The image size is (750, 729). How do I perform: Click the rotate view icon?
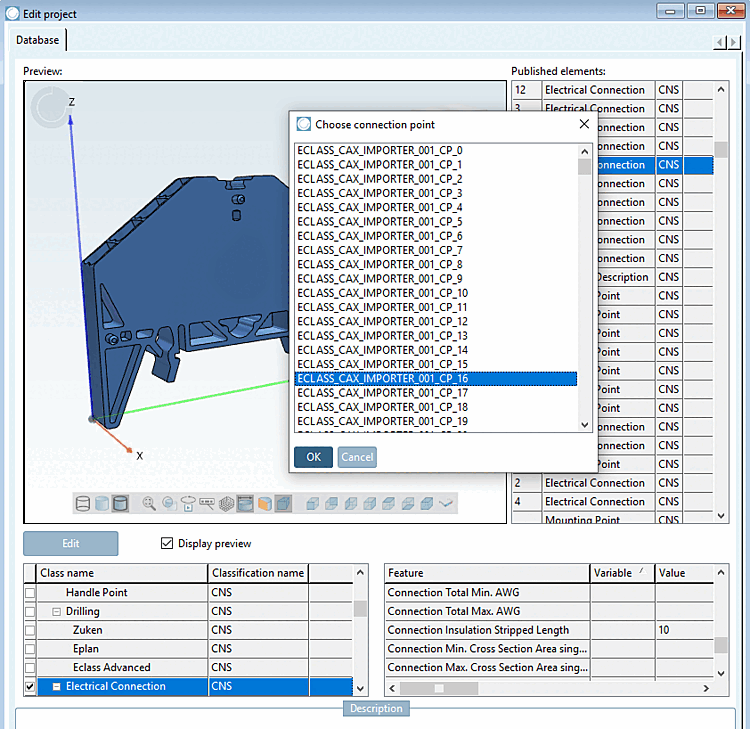click(188, 503)
